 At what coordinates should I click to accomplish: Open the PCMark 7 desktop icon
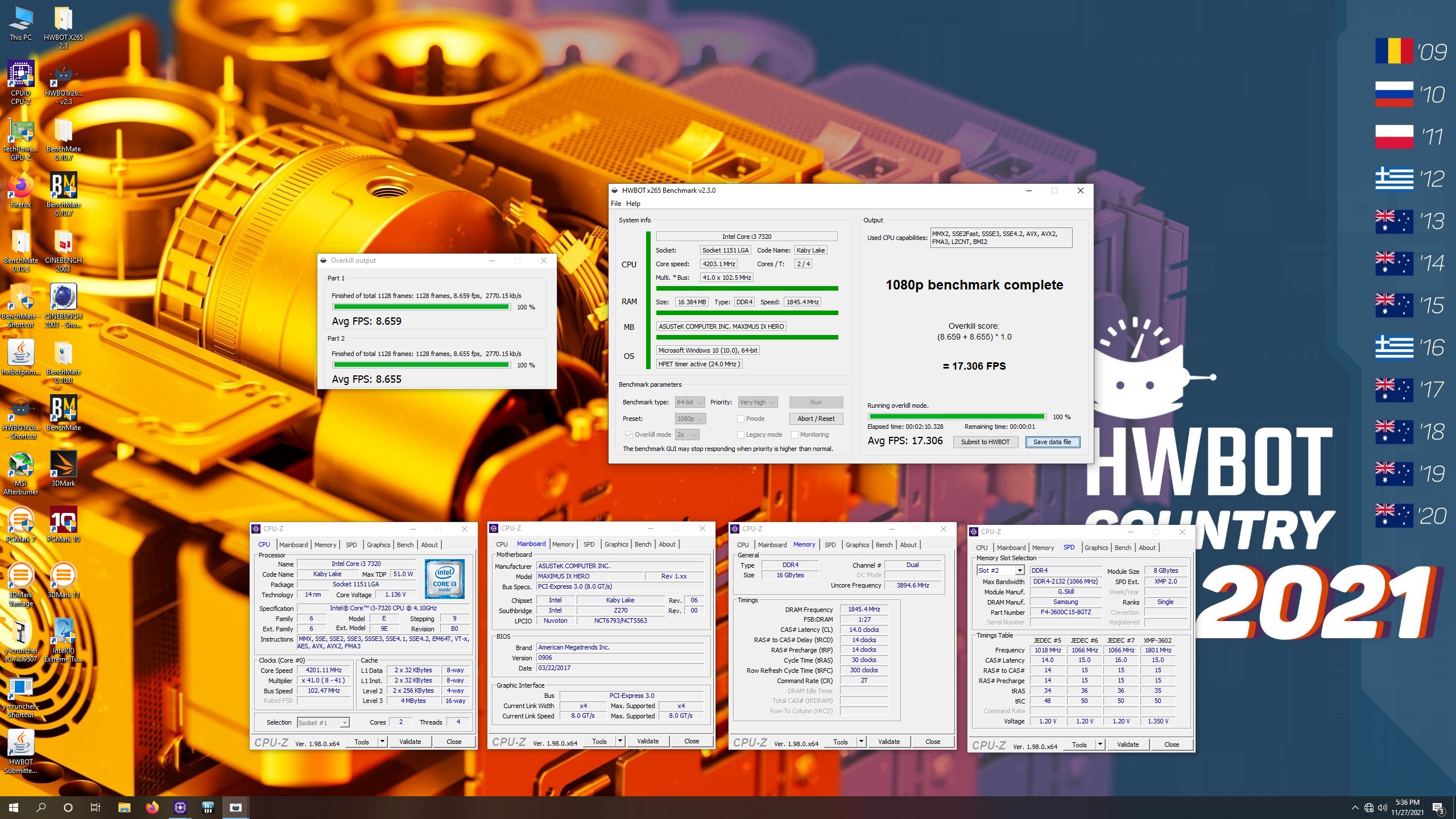21,524
